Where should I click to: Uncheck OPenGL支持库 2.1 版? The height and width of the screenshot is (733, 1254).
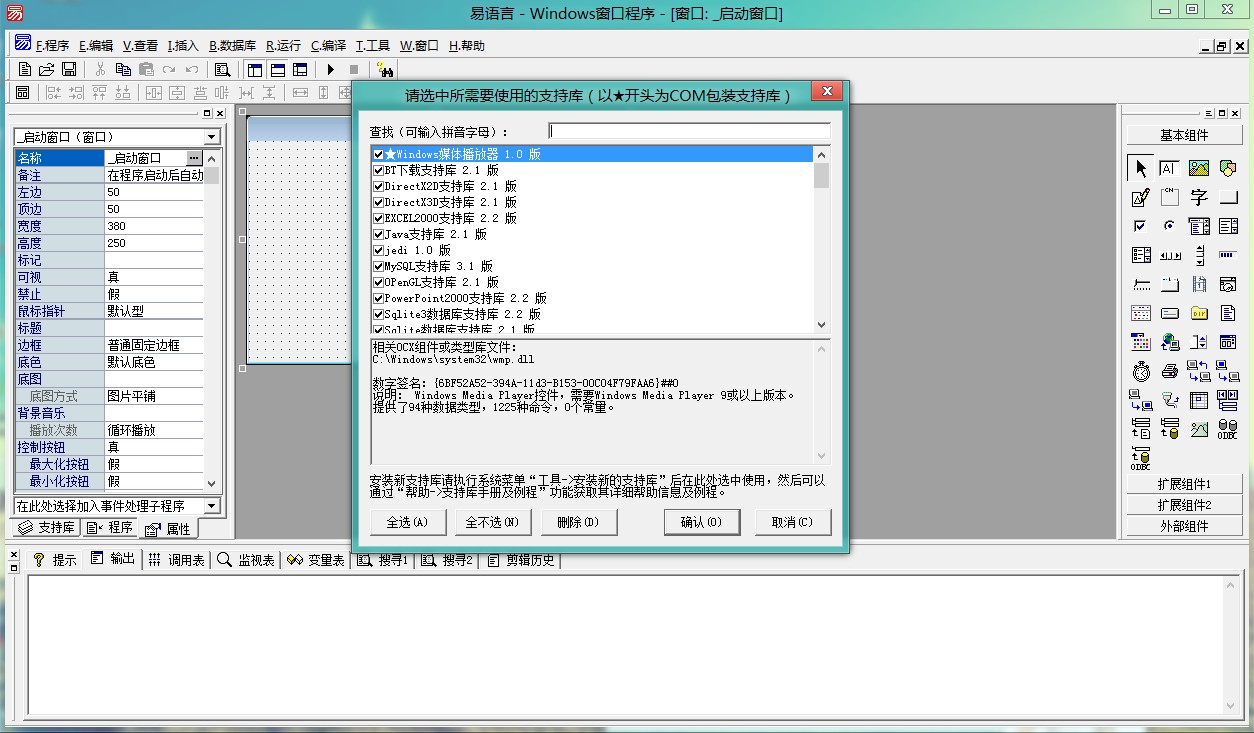378,282
